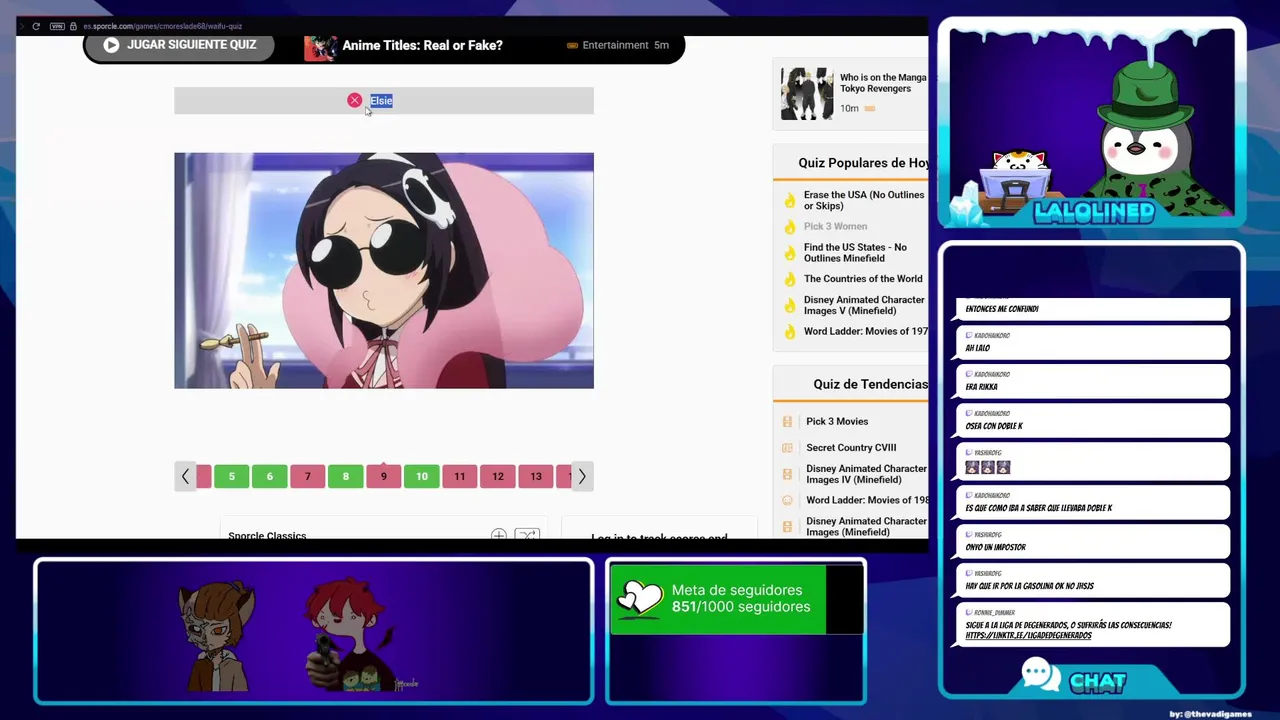This screenshot has width=1280, height=720.
Task: Open Pick 3 Movies trending quiz
Action: click(x=837, y=421)
